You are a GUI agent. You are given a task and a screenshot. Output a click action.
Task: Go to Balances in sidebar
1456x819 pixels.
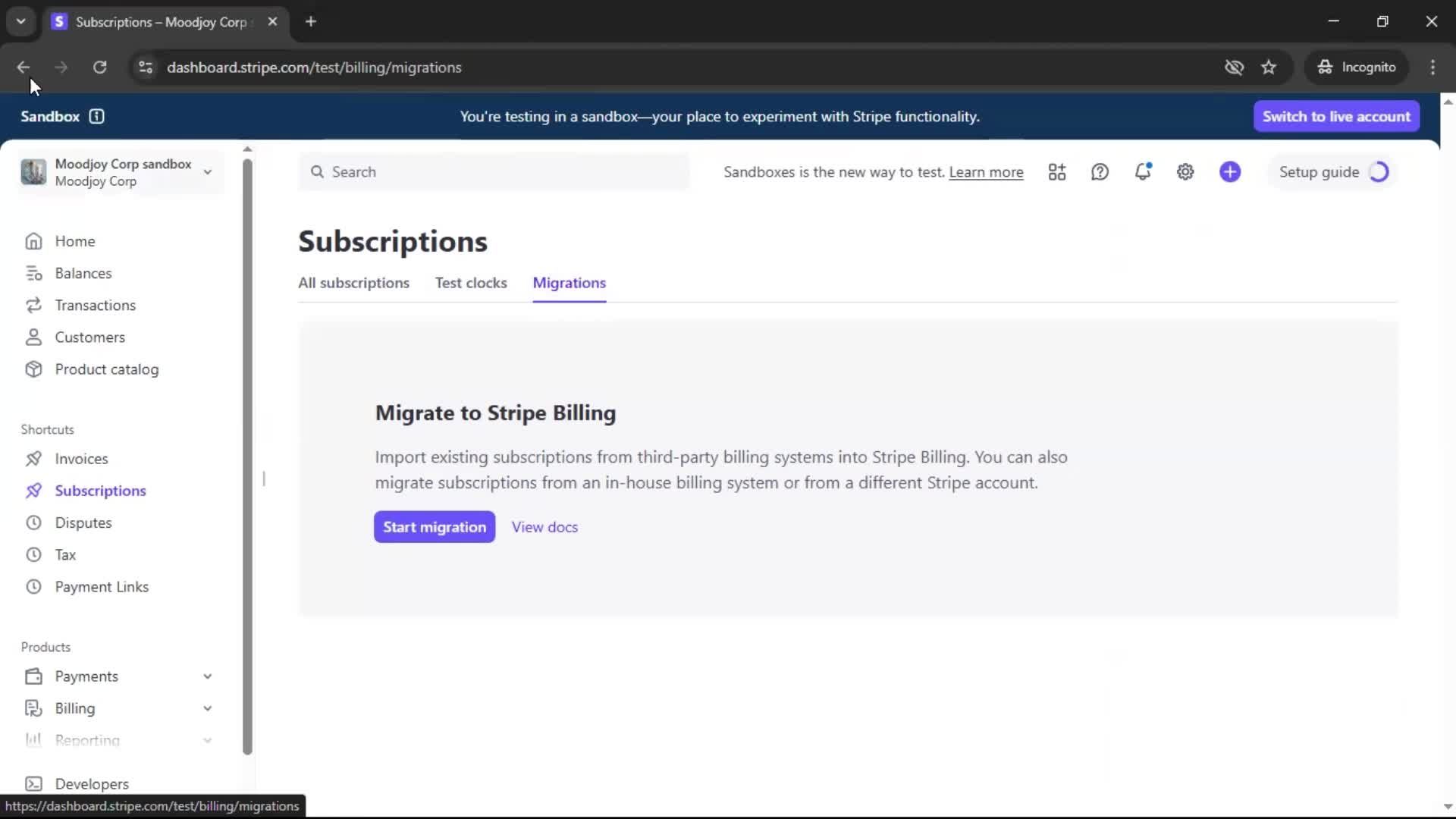coord(83,273)
